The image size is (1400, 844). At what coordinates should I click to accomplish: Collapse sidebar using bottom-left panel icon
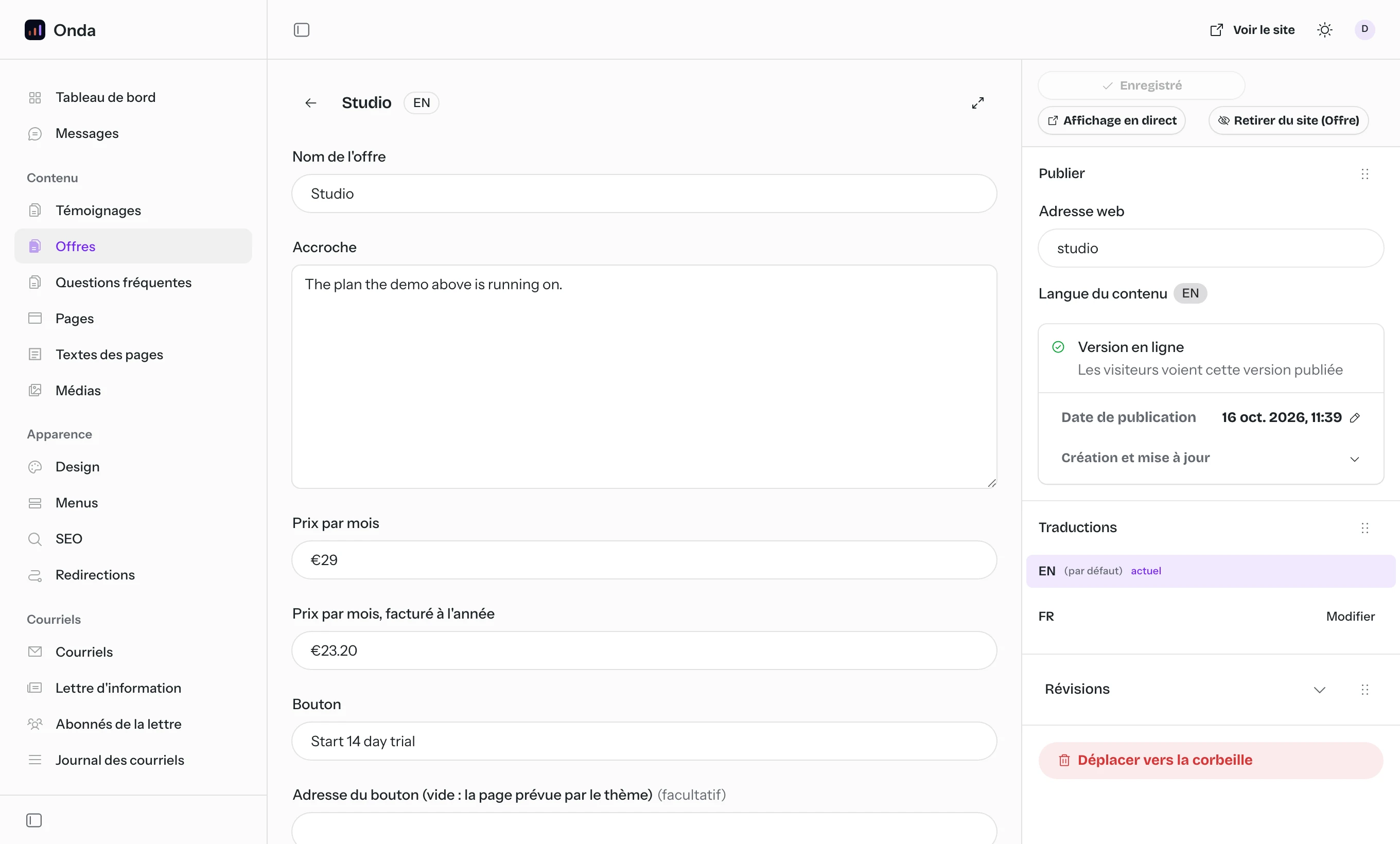pos(34,820)
